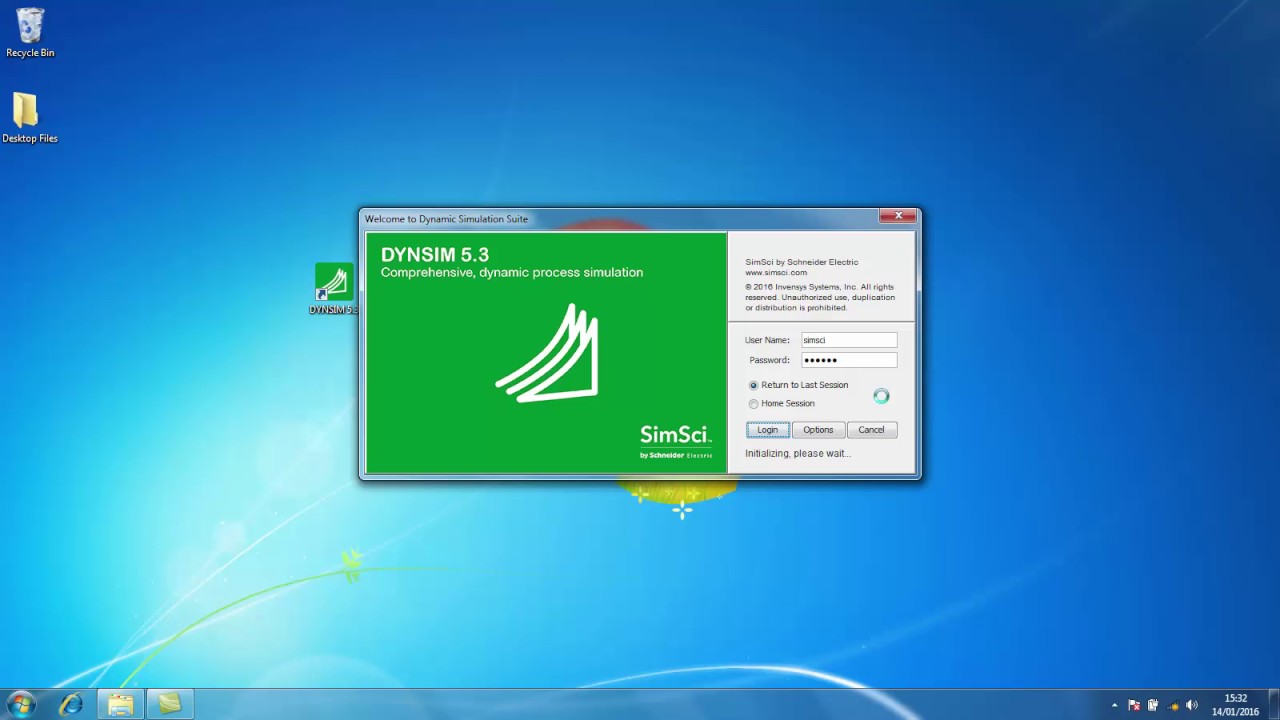Select the Desktop Files folder icon
1280x720 pixels.
(x=29, y=118)
